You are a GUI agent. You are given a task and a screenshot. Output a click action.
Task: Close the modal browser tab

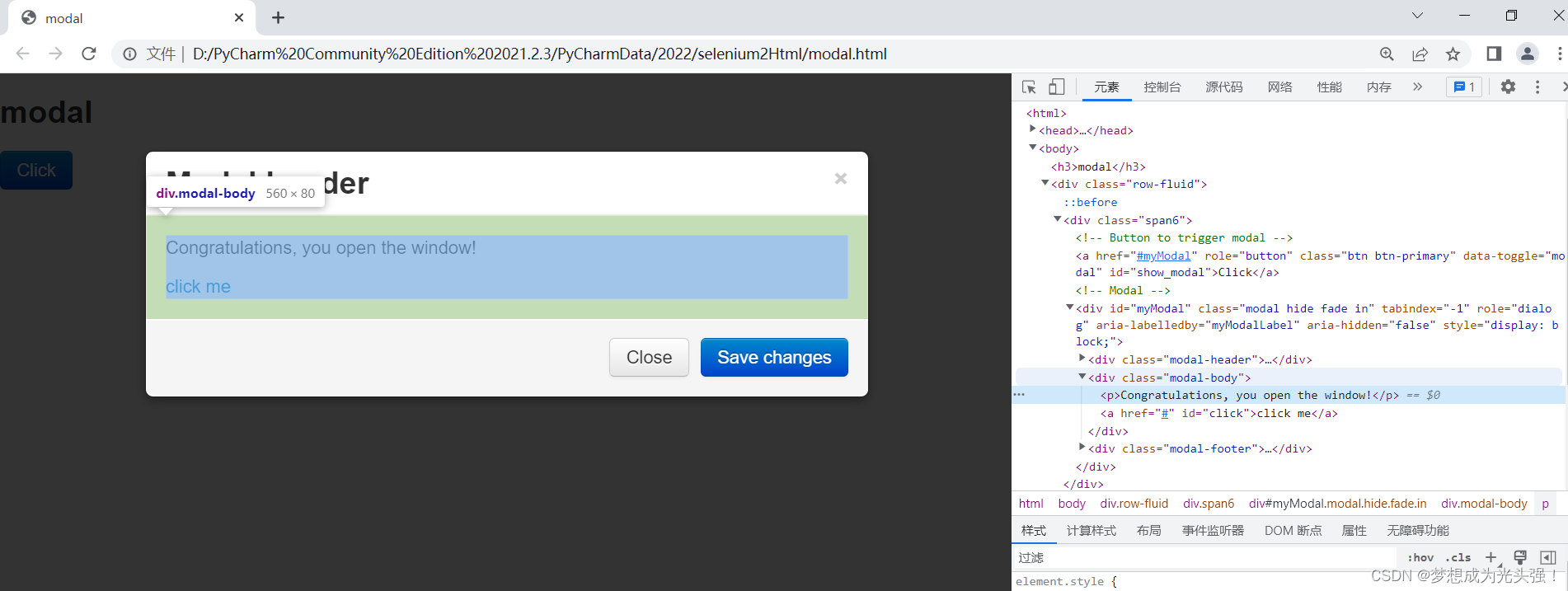[x=239, y=17]
